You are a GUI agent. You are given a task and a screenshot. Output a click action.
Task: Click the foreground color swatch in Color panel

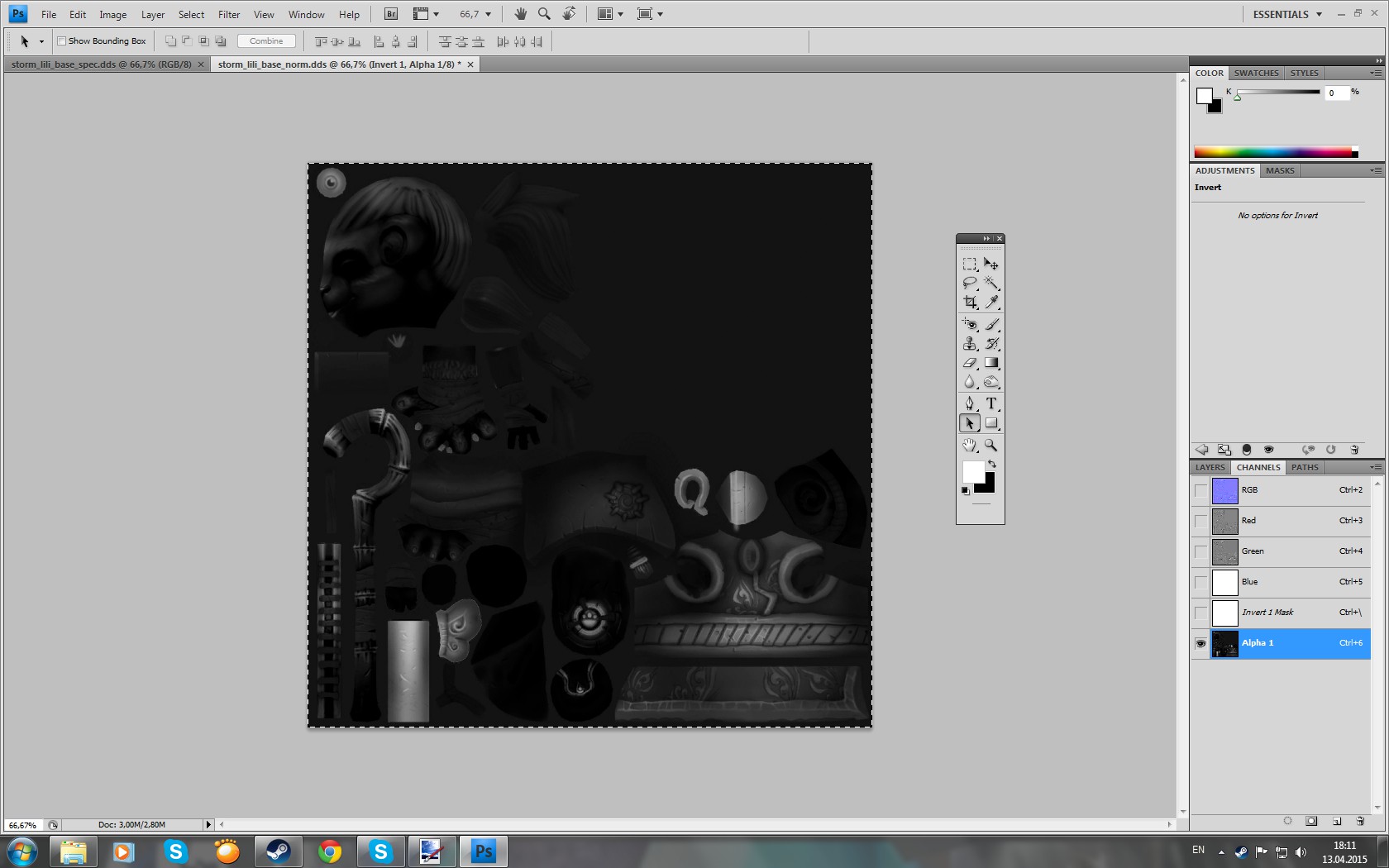pyautogui.click(x=1204, y=96)
